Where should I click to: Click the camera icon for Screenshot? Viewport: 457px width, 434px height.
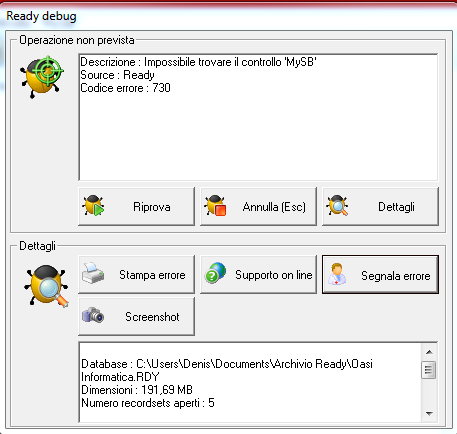tap(93, 315)
